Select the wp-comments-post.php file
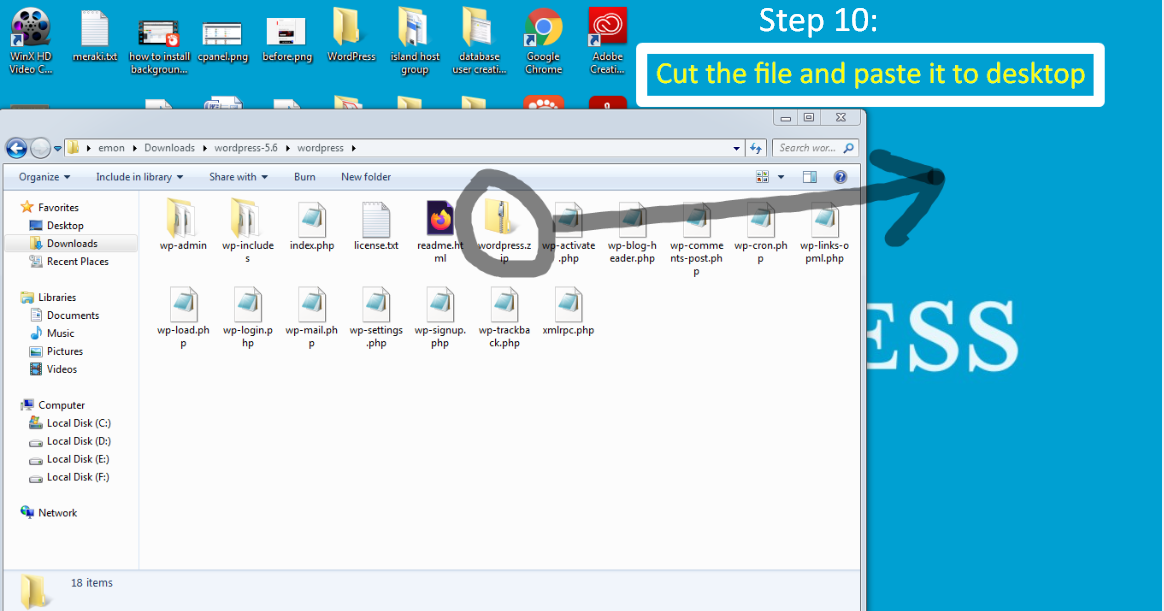 coord(696,238)
